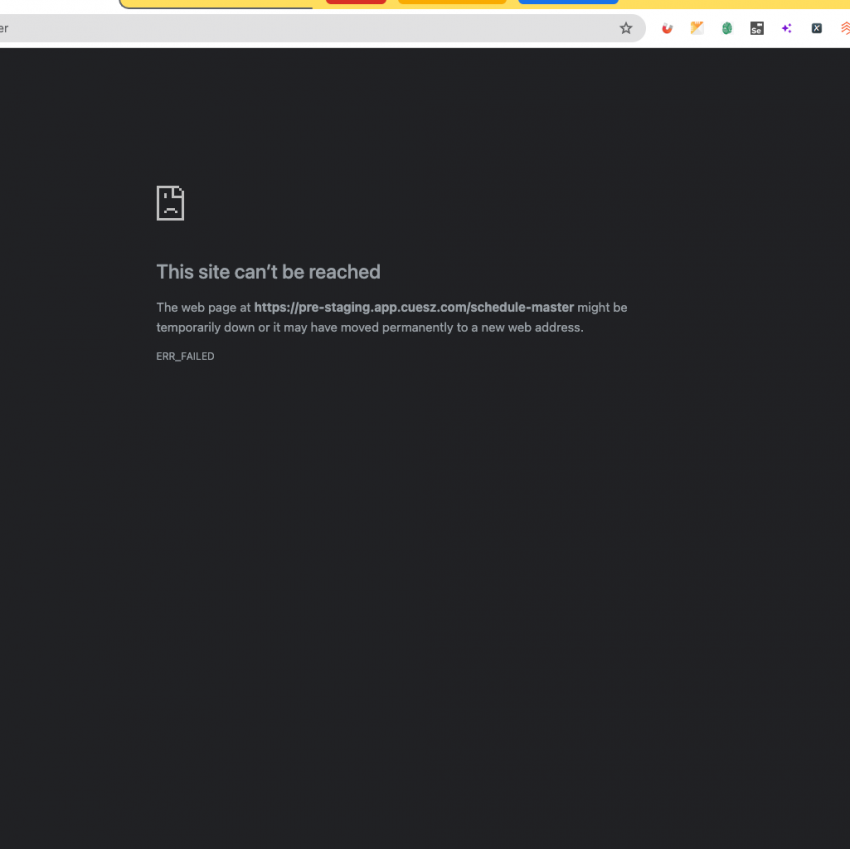Open the orange ruler page extension
850x849 pixels.
[697, 28]
